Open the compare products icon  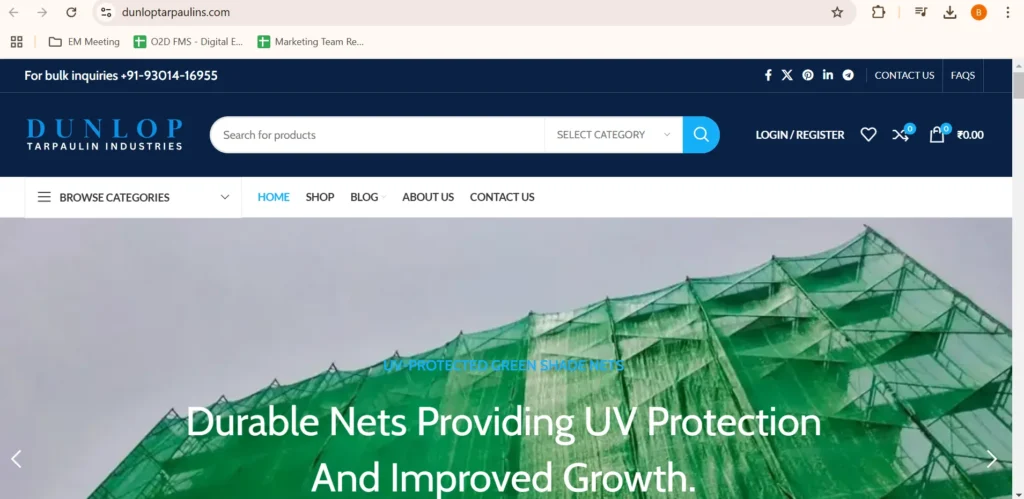[x=901, y=134]
